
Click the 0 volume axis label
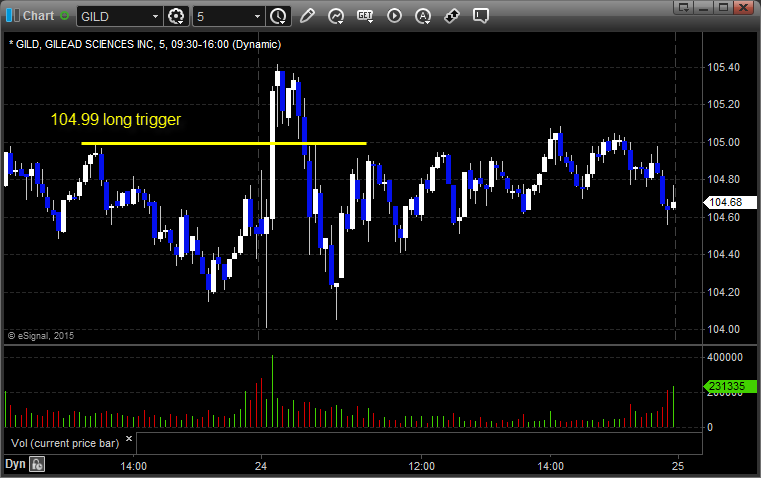point(710,427)
